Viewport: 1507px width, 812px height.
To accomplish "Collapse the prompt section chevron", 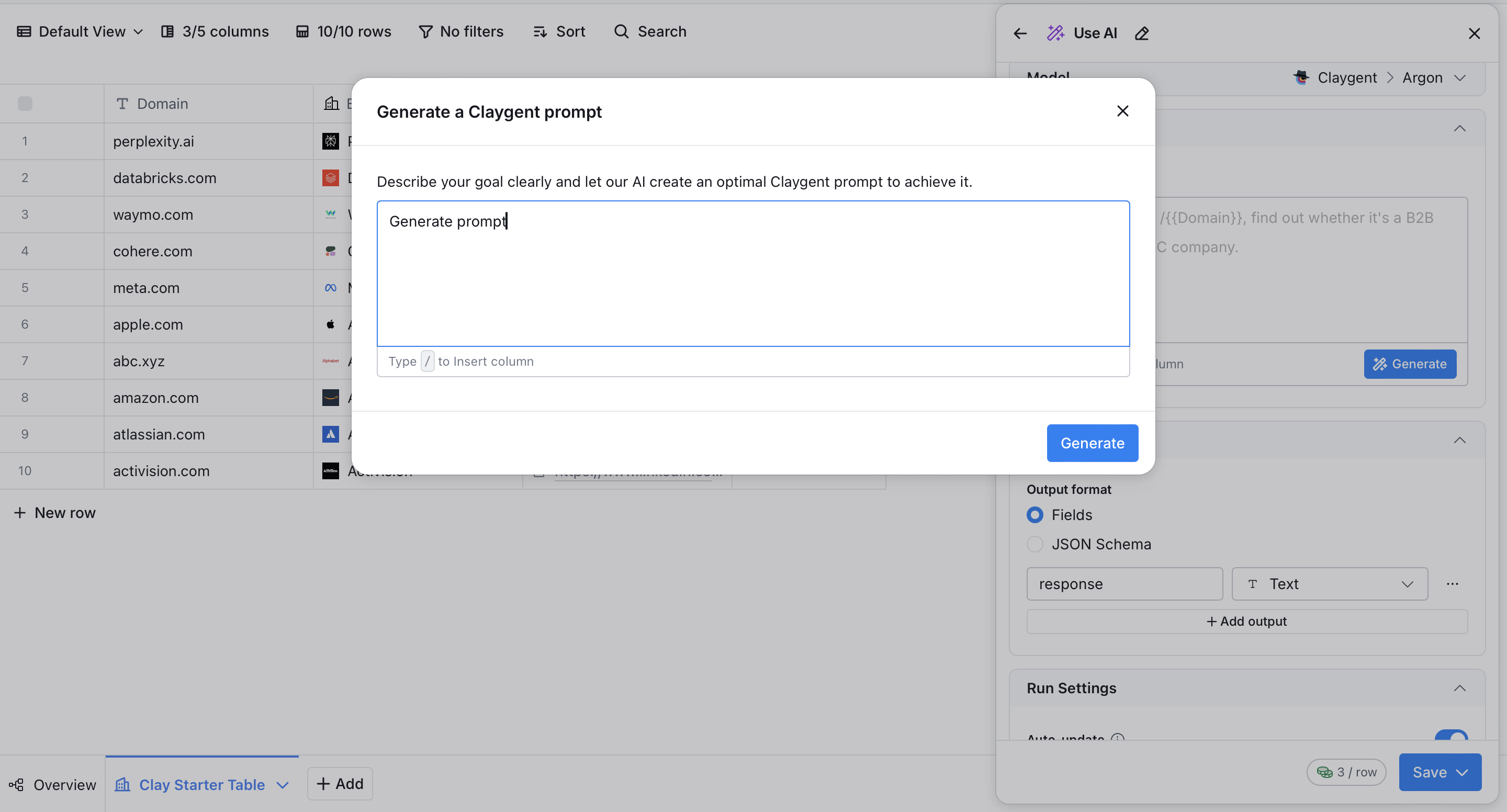I will tap(1459, 128).
